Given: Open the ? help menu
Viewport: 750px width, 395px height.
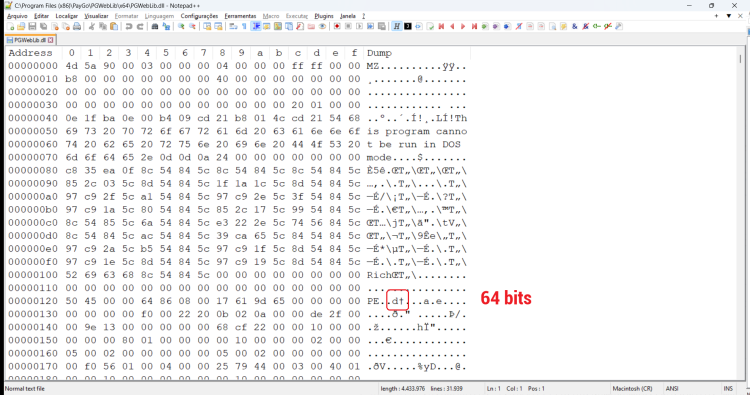Looking at the screenshot, I should click(364, 16).
